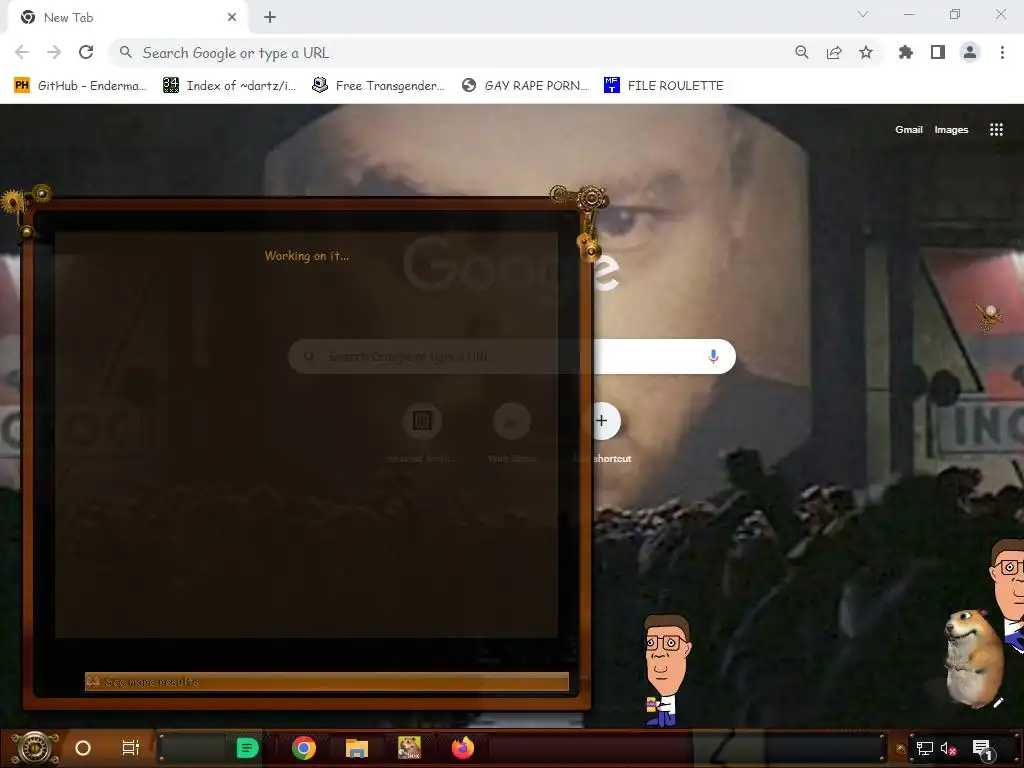Open the green notes app on taskbar

[x=247, y=748]
